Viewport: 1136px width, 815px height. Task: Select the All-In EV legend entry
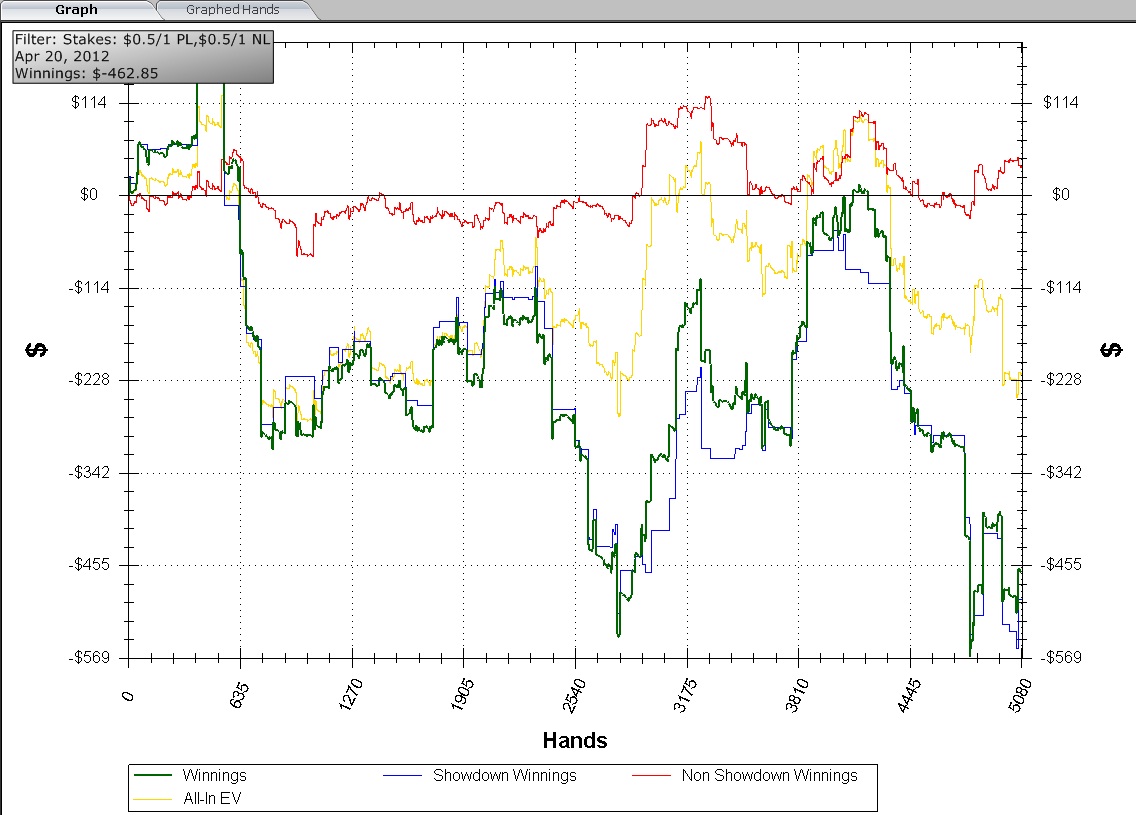tap(211, 798)
